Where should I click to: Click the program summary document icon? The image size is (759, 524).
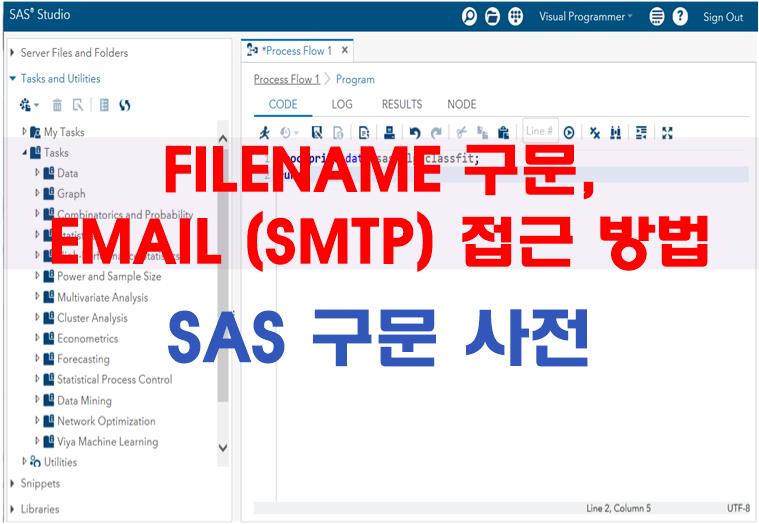[364, 132]
